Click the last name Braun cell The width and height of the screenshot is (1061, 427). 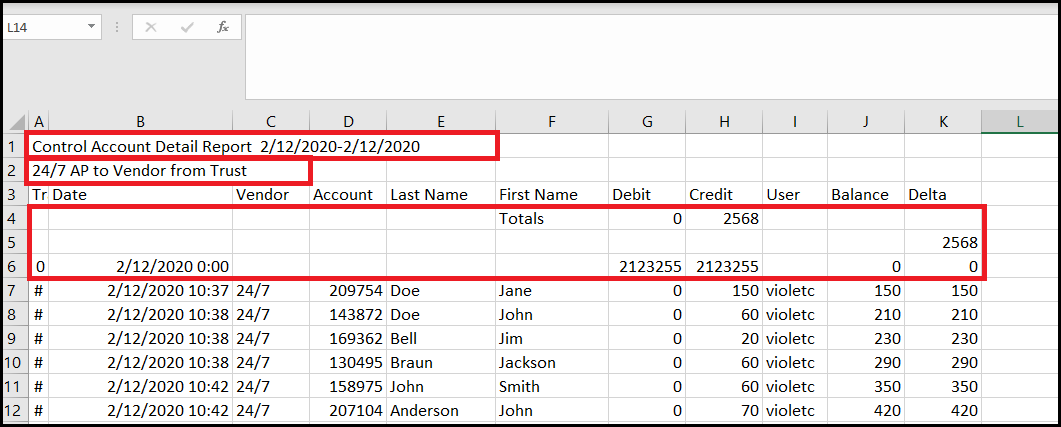pyautogui.click(x=440, y=363)
